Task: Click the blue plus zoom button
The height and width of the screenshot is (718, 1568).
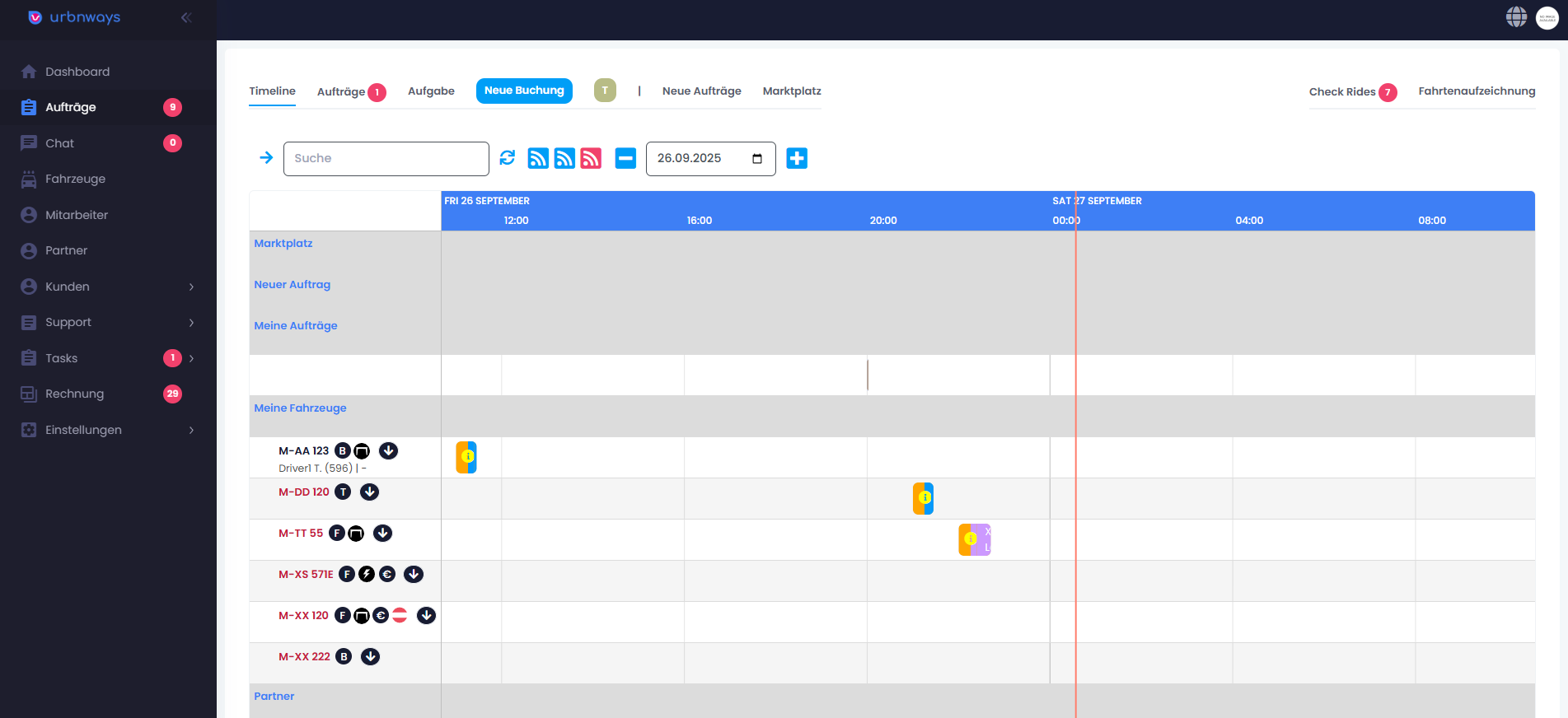Action: tap(797, 158)
